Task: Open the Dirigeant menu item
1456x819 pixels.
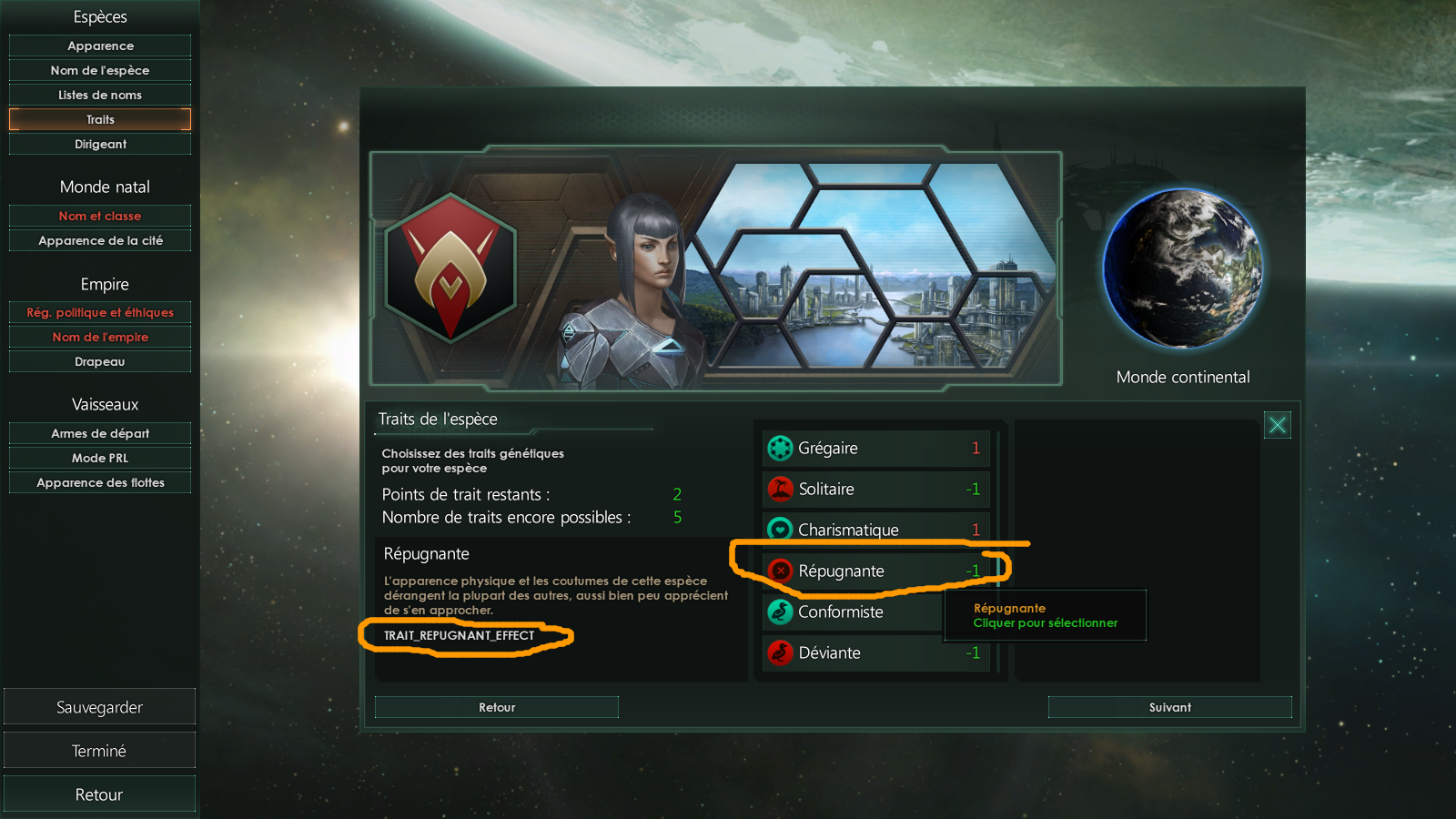Action: tap(100, 144)
